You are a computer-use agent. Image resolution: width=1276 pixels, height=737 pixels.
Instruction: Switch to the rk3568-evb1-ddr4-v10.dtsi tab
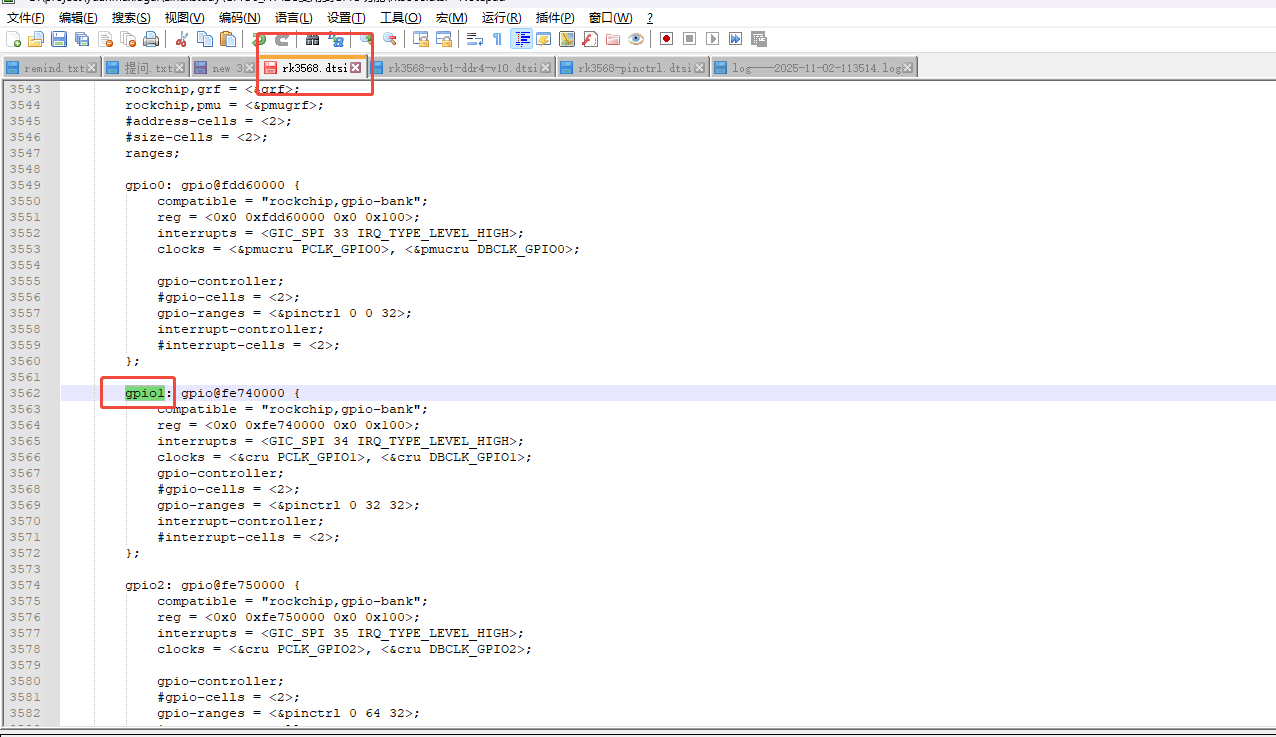[462, 68]
